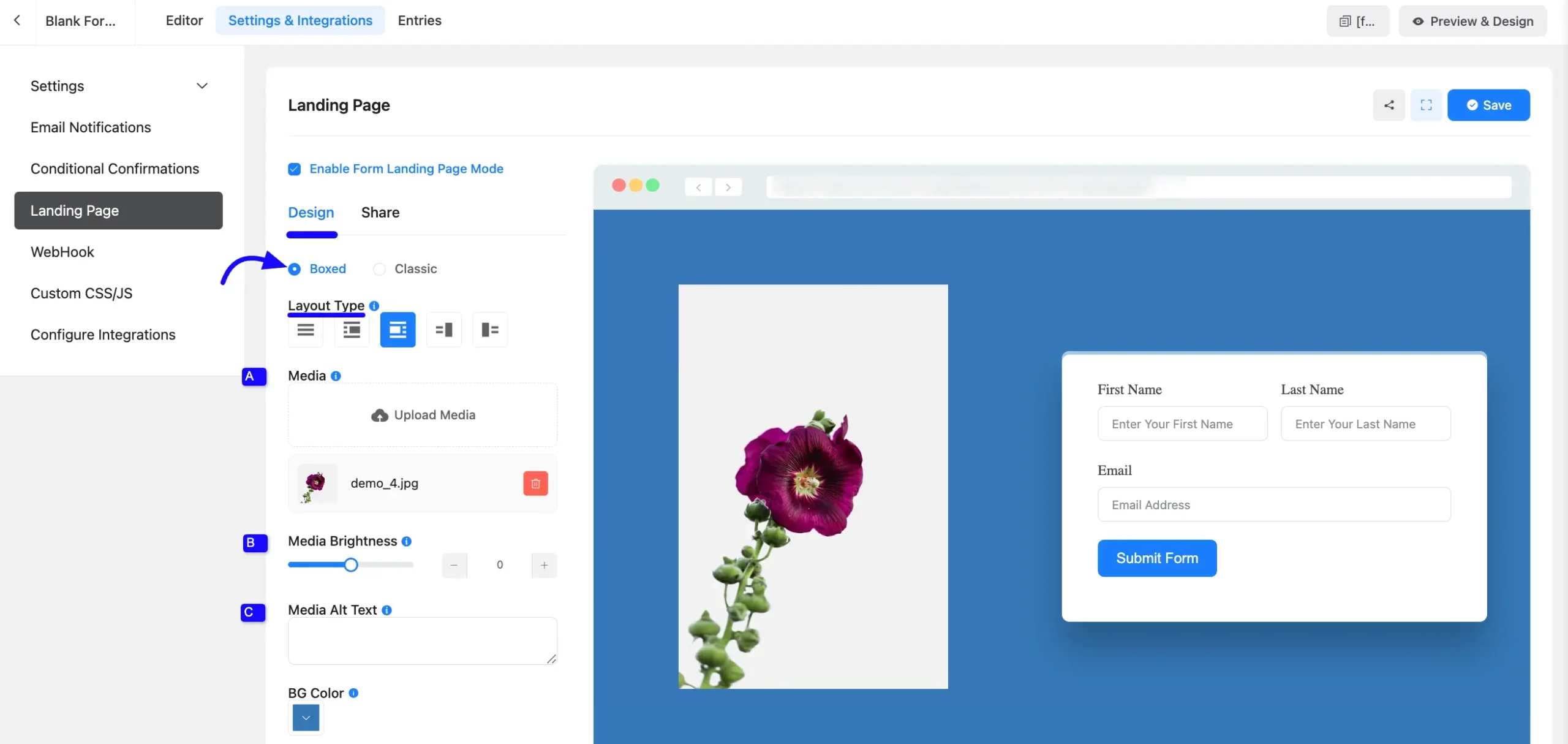Delete the demo_4.jpg media file
Viewport: 1568px width, 744px height.
click(x=535, y=484)
